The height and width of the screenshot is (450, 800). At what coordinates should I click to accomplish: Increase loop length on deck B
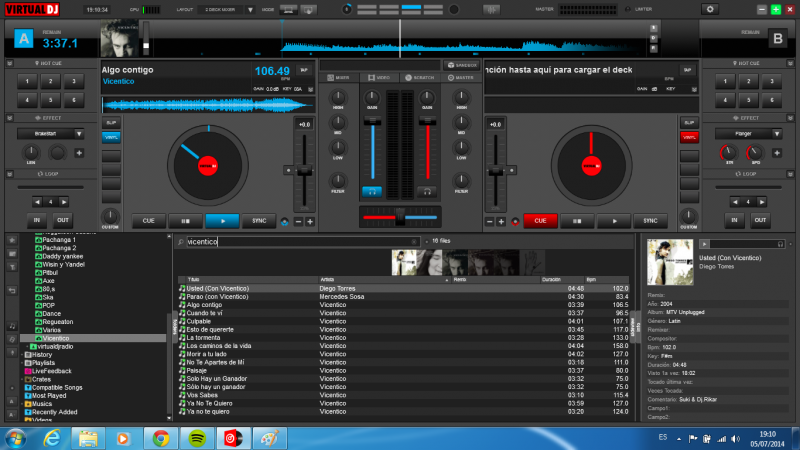click(761, 202)
